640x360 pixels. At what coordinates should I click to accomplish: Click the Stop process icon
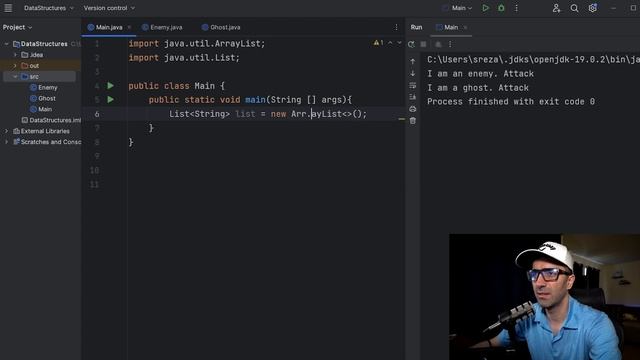(424, 44)
